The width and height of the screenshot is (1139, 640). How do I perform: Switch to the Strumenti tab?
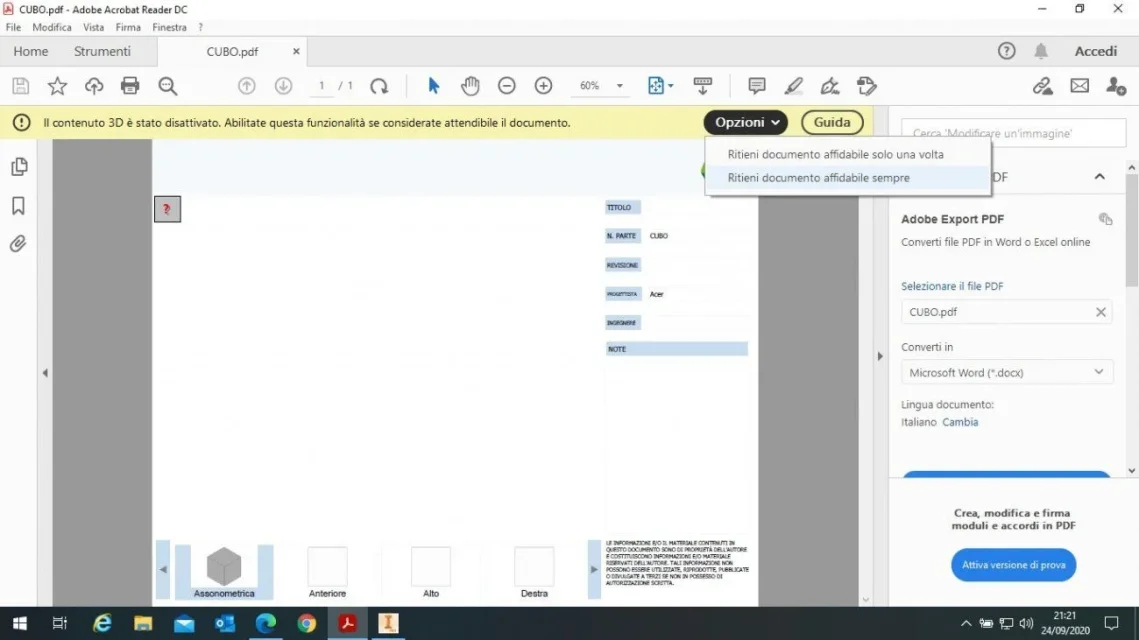[102, 51]
